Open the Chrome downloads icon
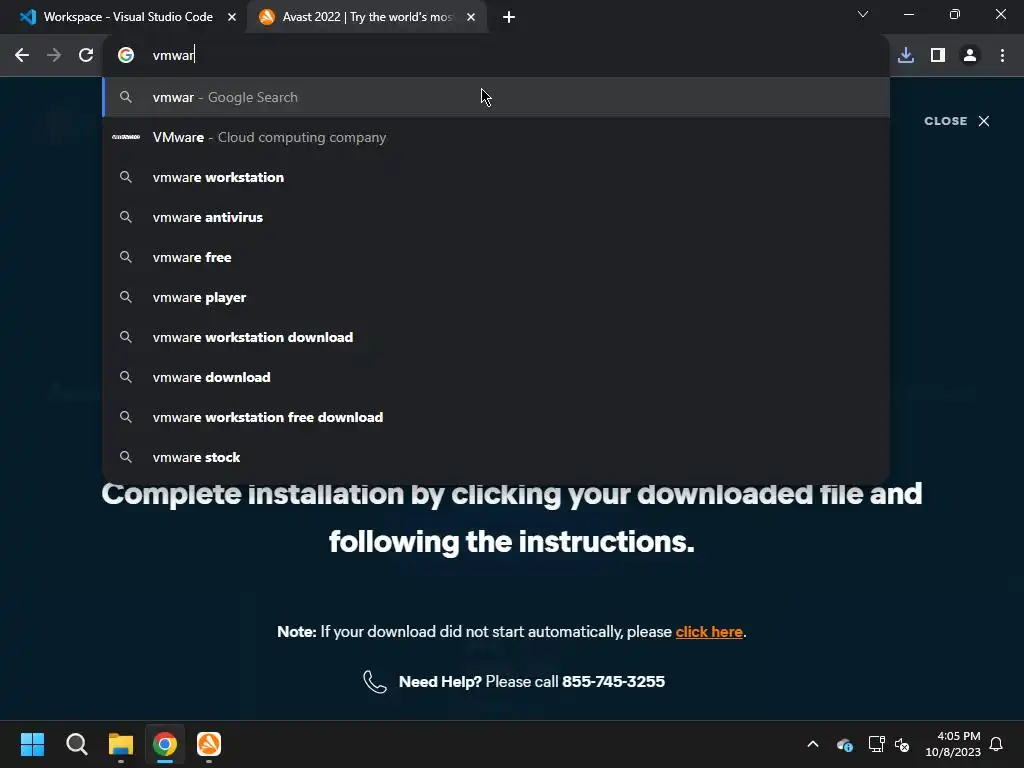 point(906,56)
